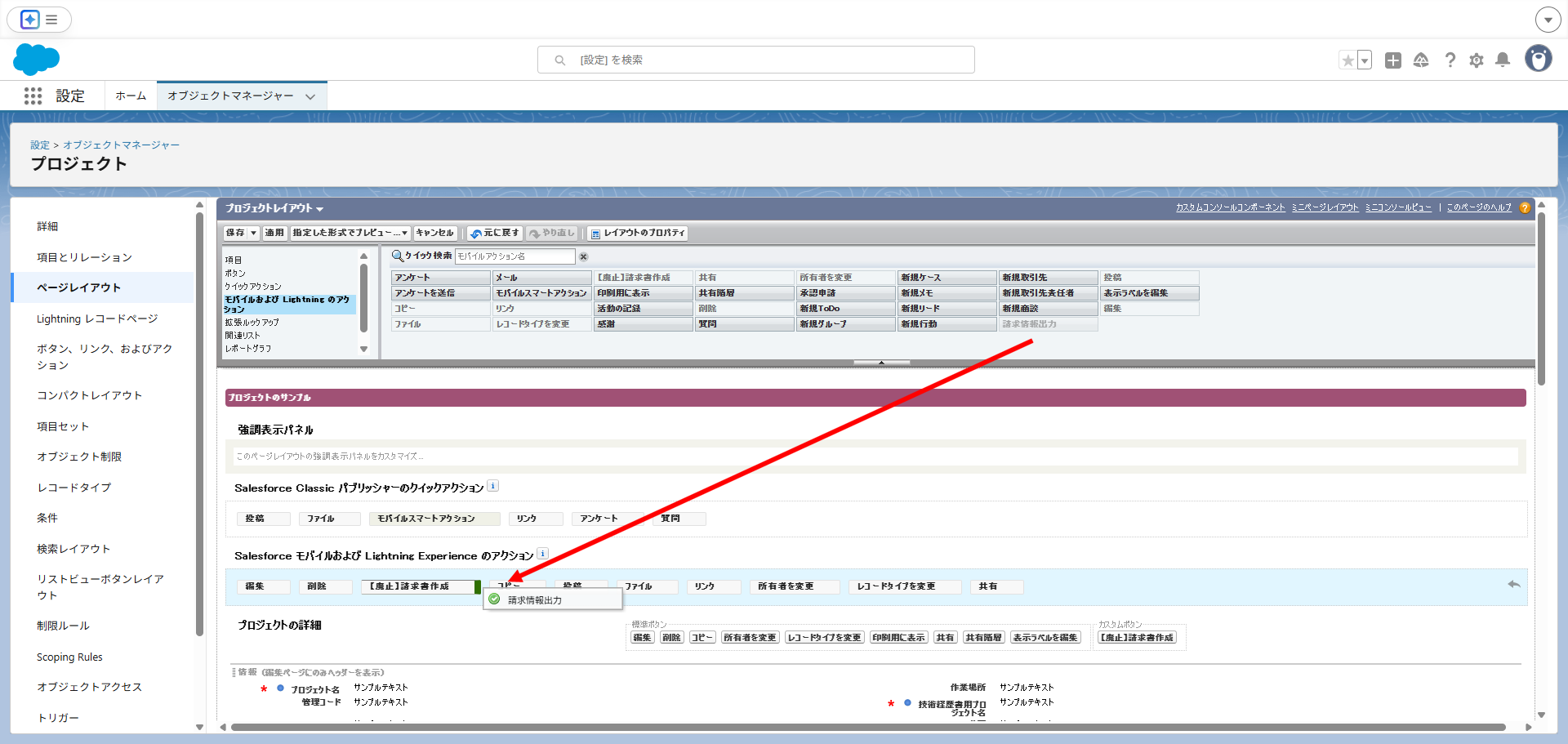Open レコードタイプ in the sidebar

(x=74, y=488)
